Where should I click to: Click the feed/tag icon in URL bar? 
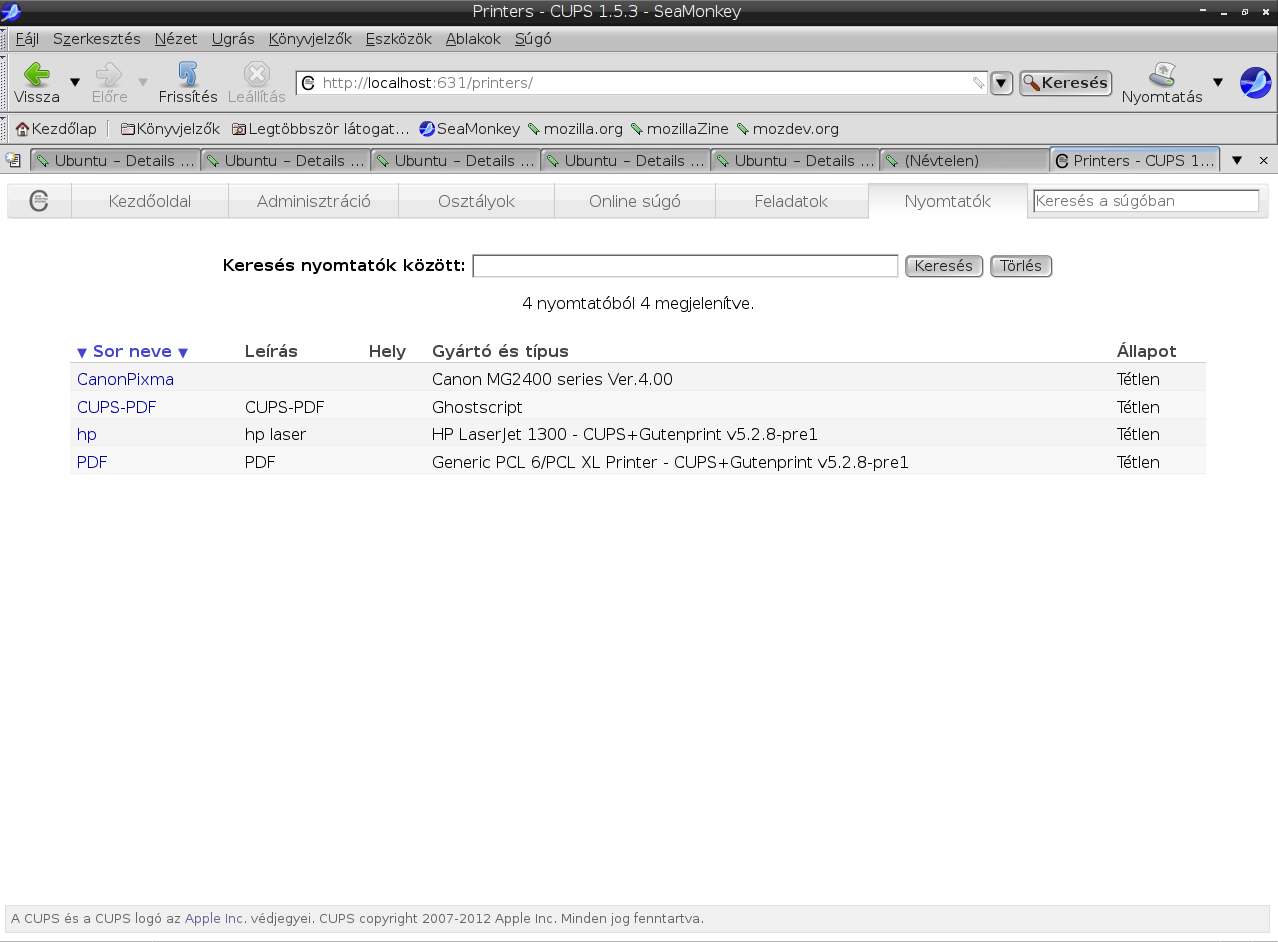pyautogui.click(x=978, y=83)
